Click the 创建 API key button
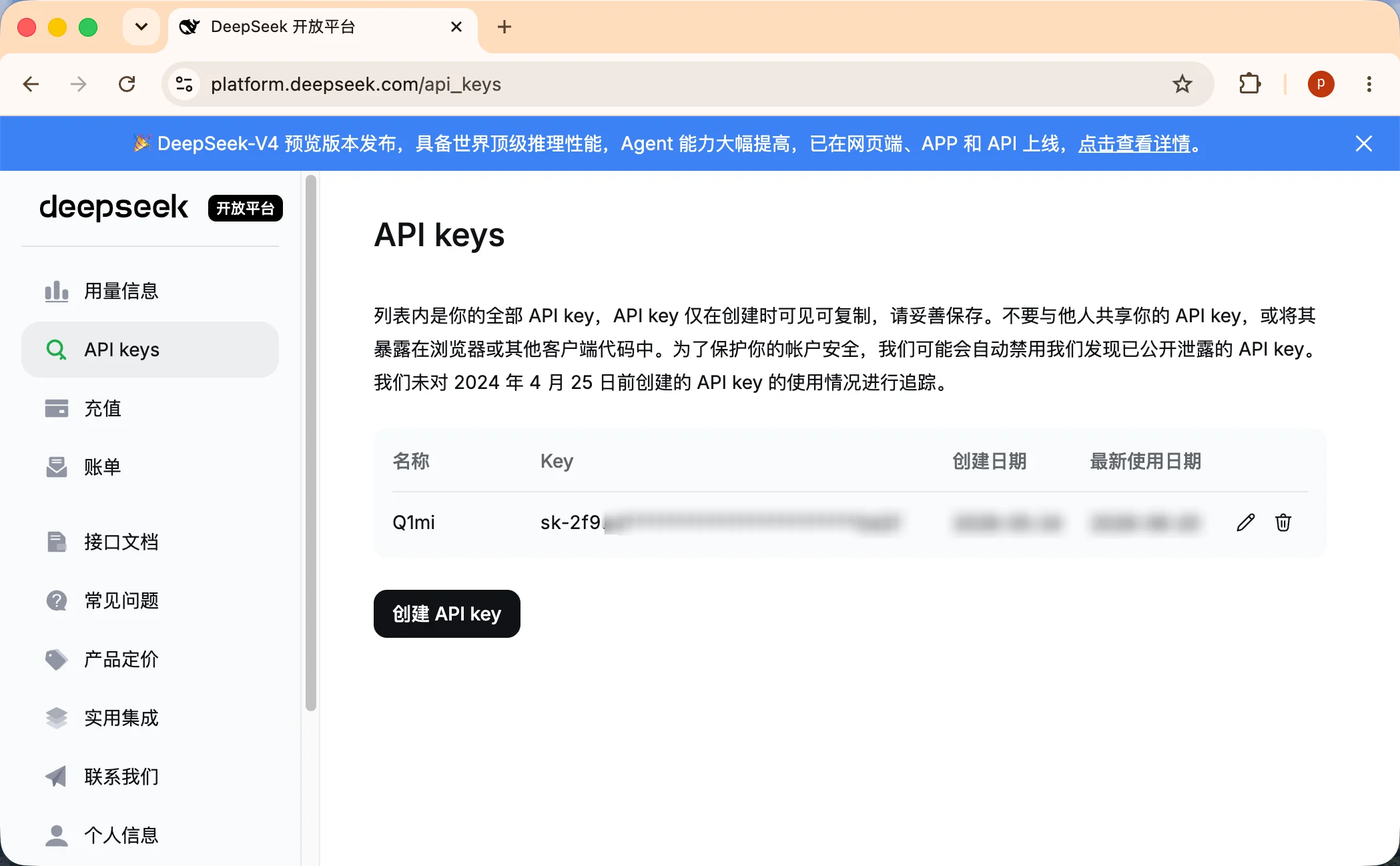This screenshot has height=866, width=1400. [447, 614]
